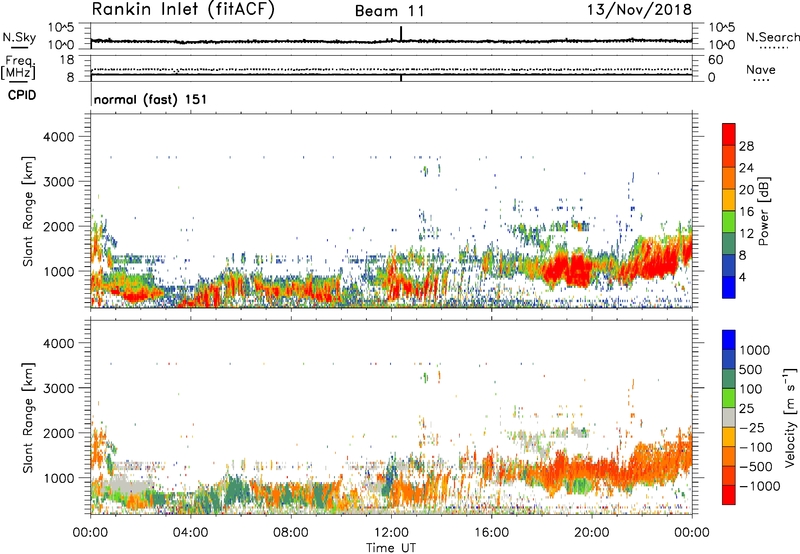The height and width of the screenshot is (554, 800).
Task: Click the "CPID" row label
Action: click(21, 95)
